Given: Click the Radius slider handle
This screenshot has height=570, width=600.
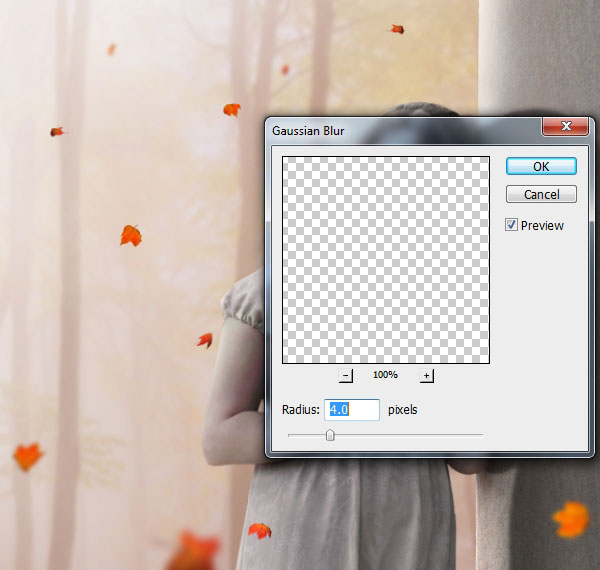Looking at the screenshot, I should coord(330,435).
